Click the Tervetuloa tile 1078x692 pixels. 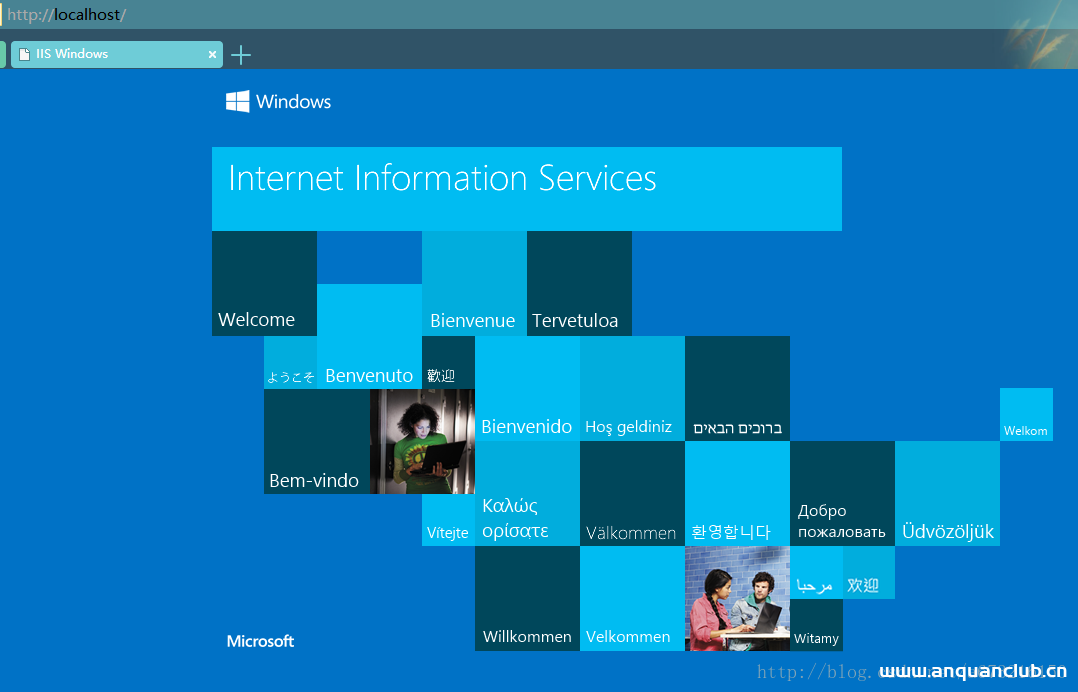point(580,283)
